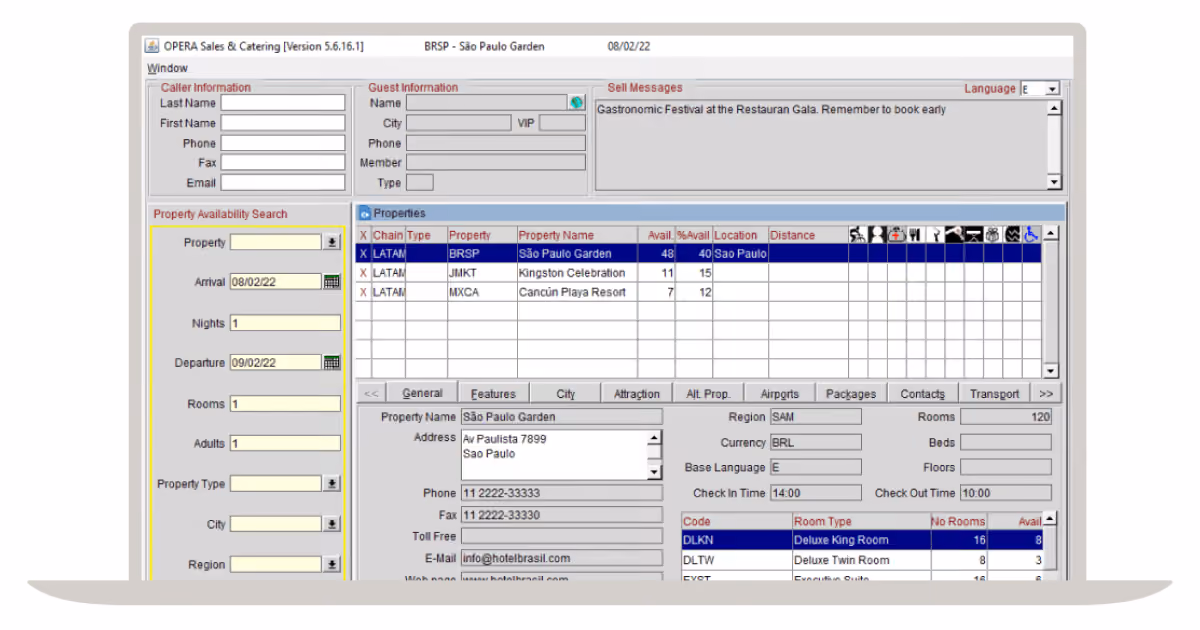The height and width of the screenshot is (630, 1200).
Task: Select the Cancún Playa Resort property row
Action: [699, 292]
